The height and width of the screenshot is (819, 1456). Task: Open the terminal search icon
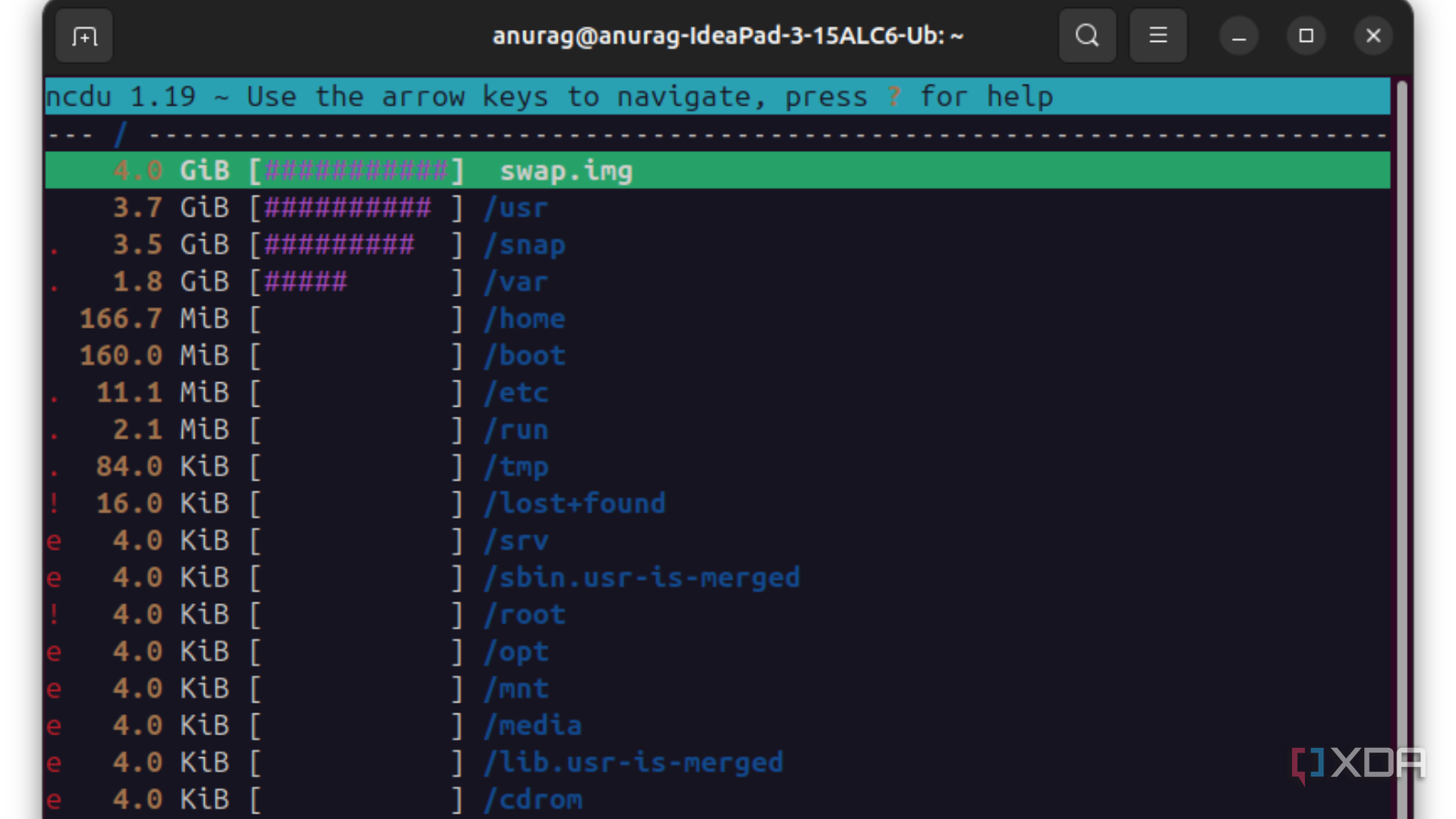pos(1087,36)
